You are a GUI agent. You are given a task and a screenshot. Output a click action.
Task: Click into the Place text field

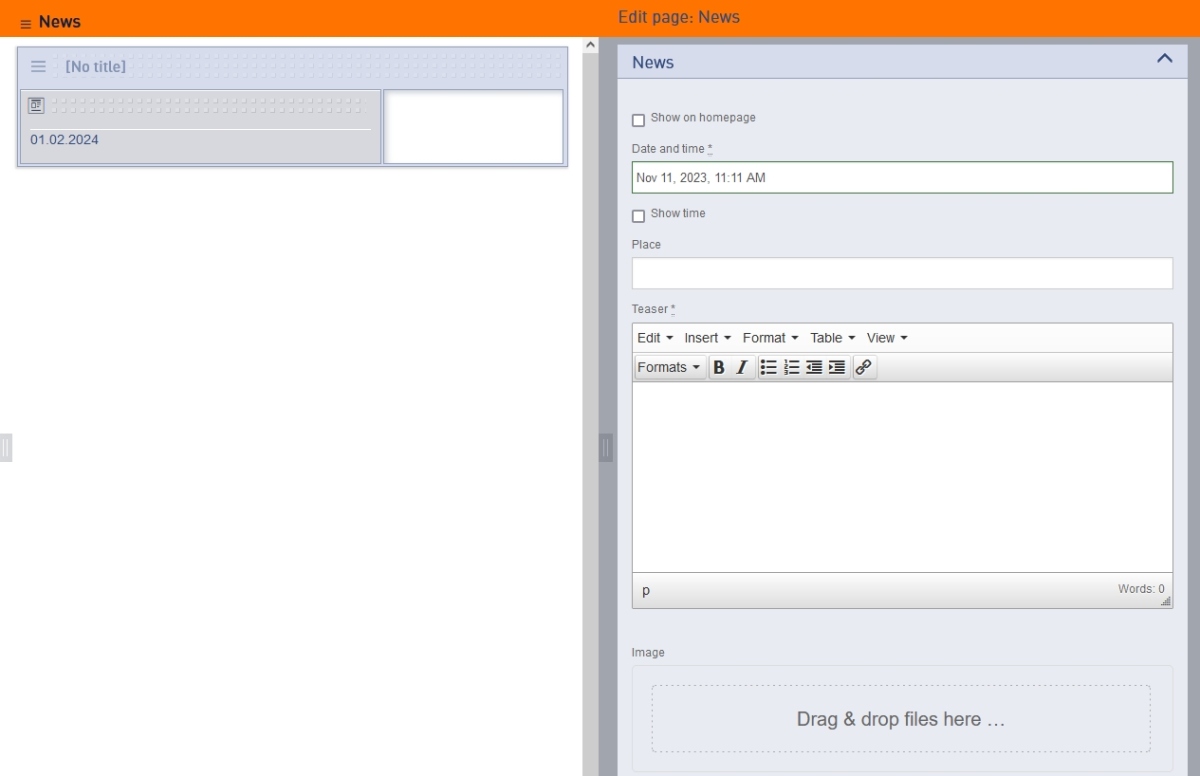point(902,273)
